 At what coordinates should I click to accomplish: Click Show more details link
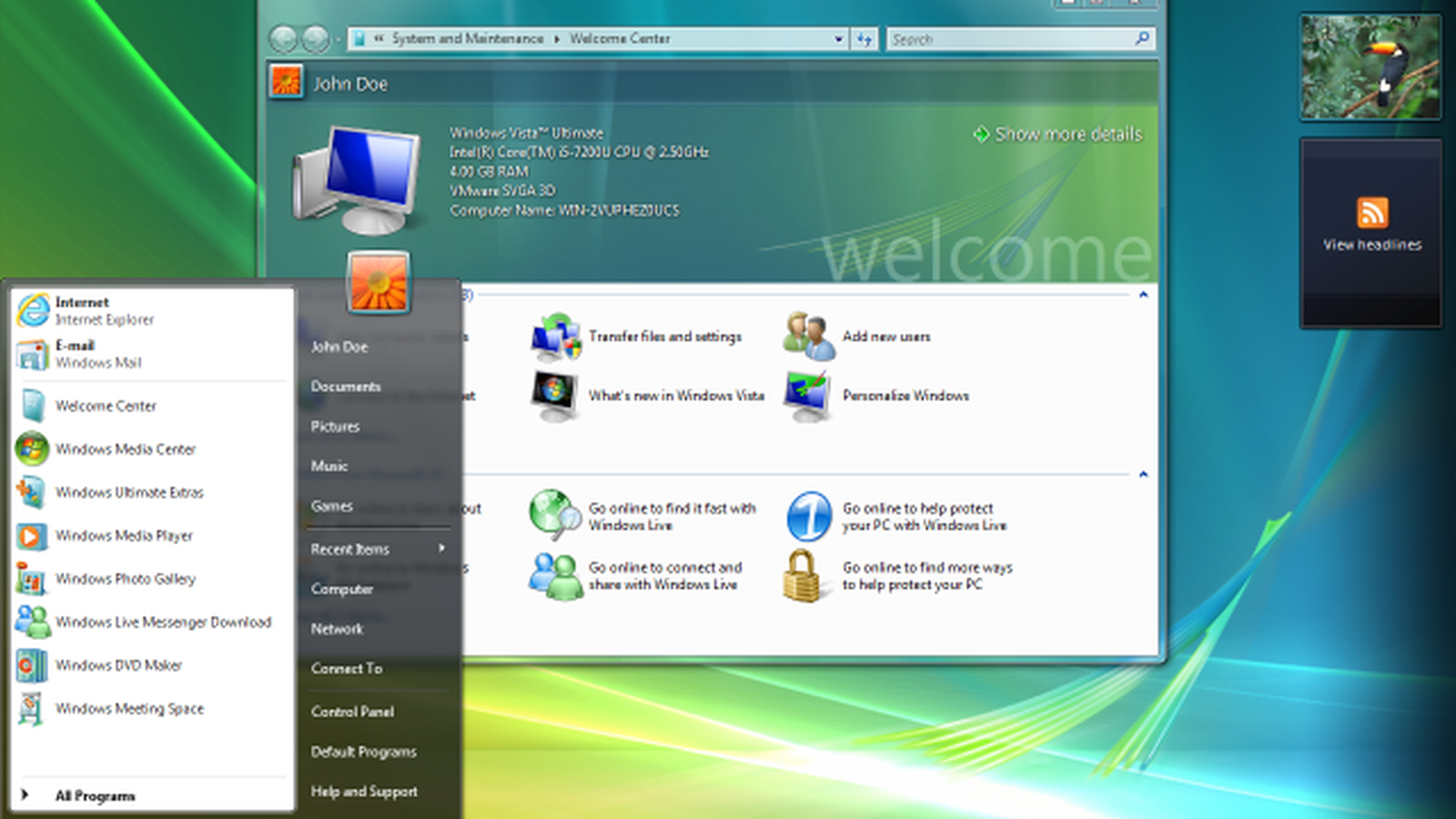(x=1067, y=135)
